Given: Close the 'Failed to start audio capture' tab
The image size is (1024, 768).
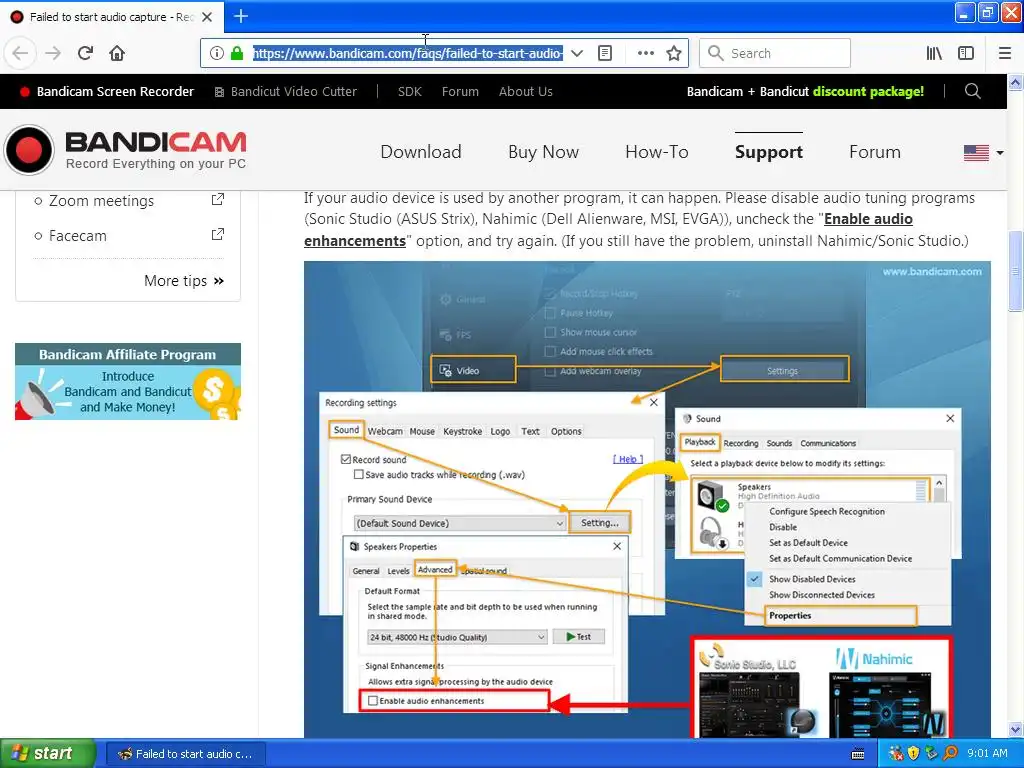Looking at the screenshot, I should [207, 17].
